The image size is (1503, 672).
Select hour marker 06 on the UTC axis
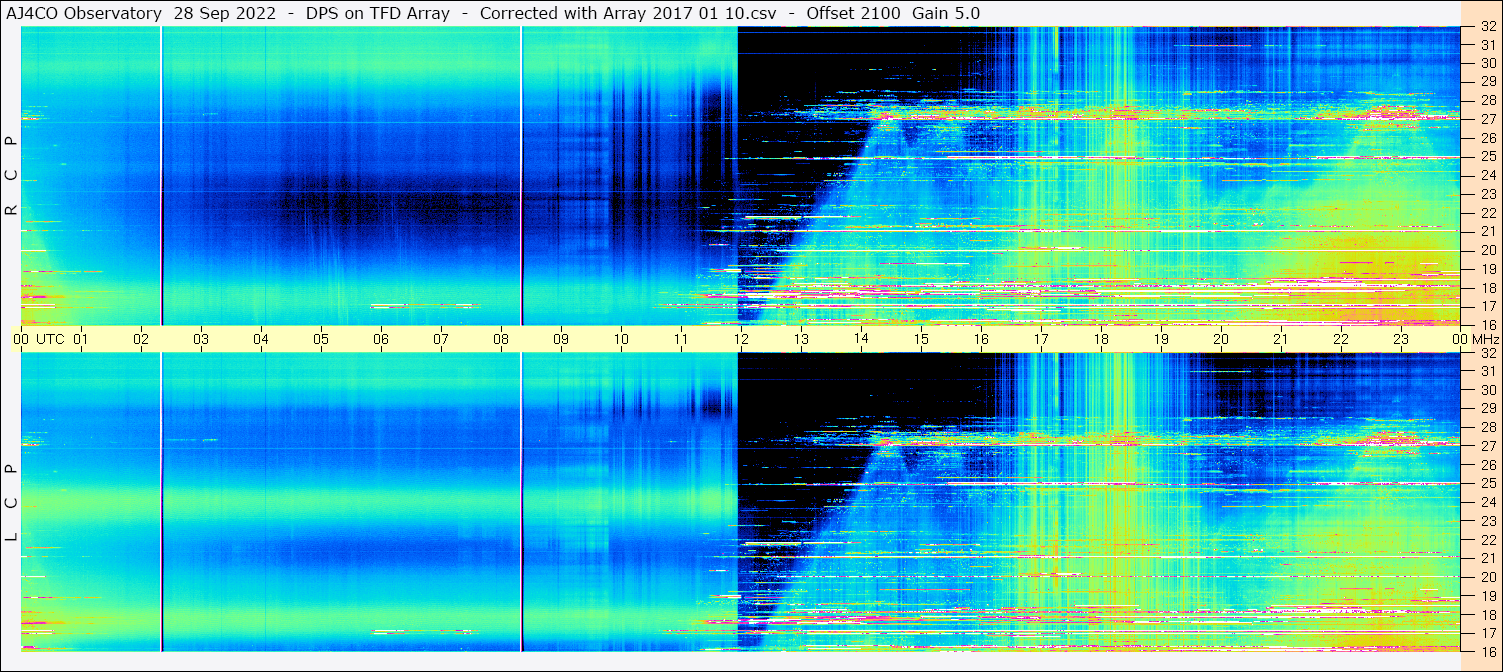pyautogui.click(x=381, y=339)
